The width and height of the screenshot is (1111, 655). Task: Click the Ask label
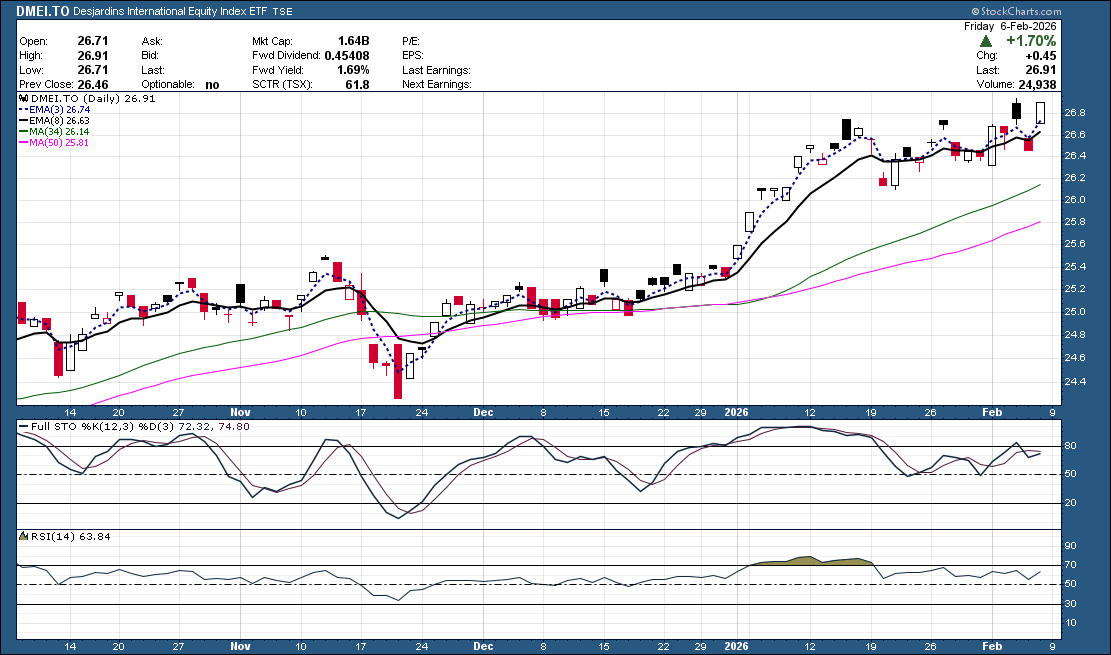[152, 41]
